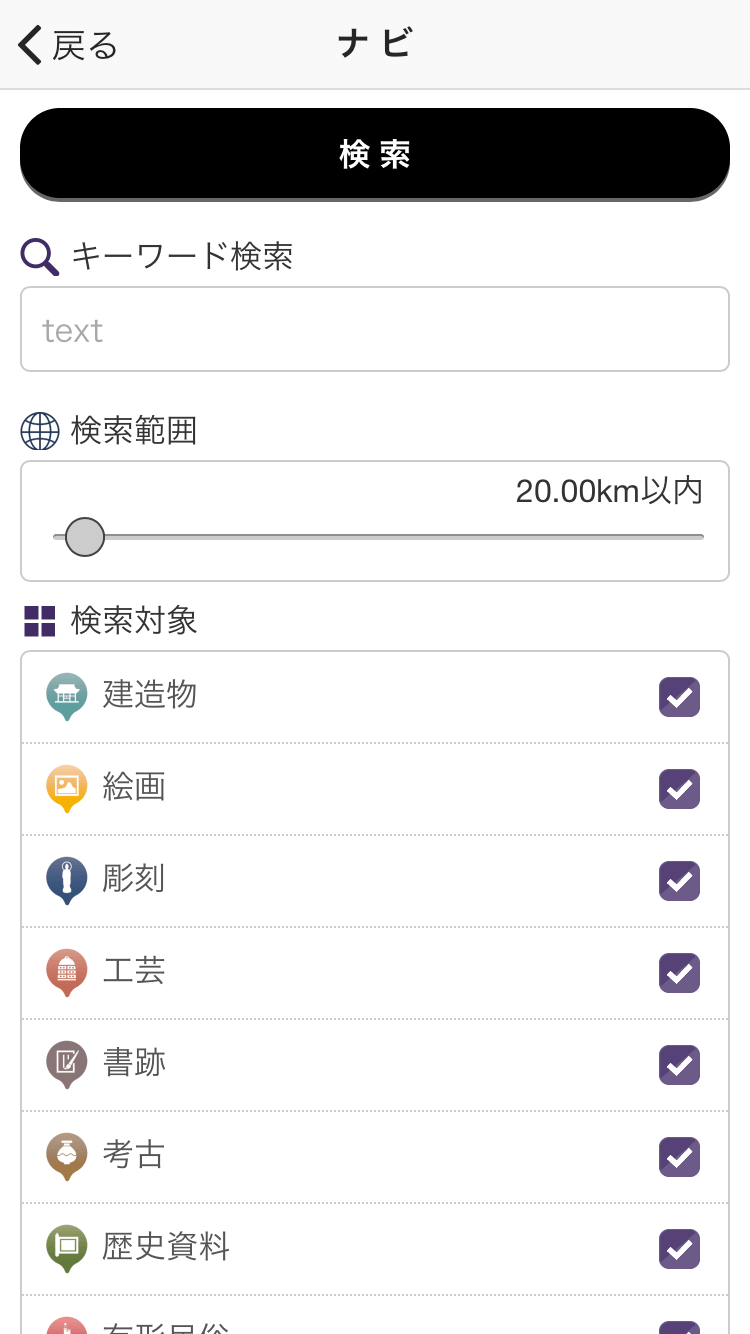Click the search range slider handle
Screen dimensions: 750x1334
click(x=85, y=537)
